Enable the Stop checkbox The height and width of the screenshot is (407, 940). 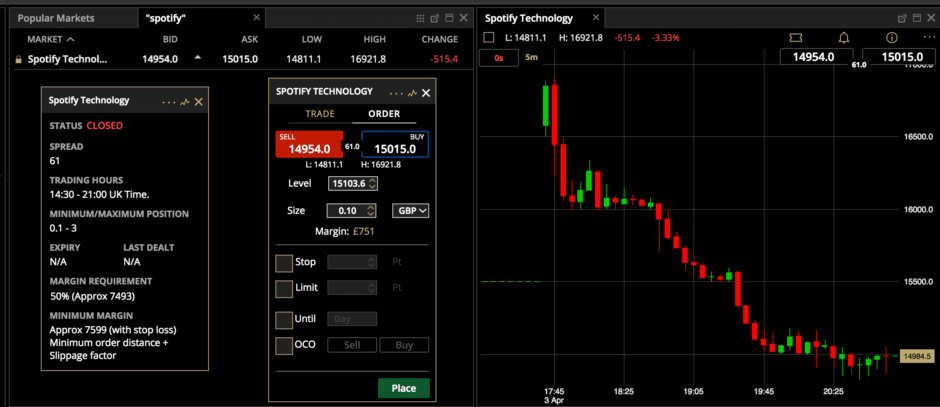284,263
